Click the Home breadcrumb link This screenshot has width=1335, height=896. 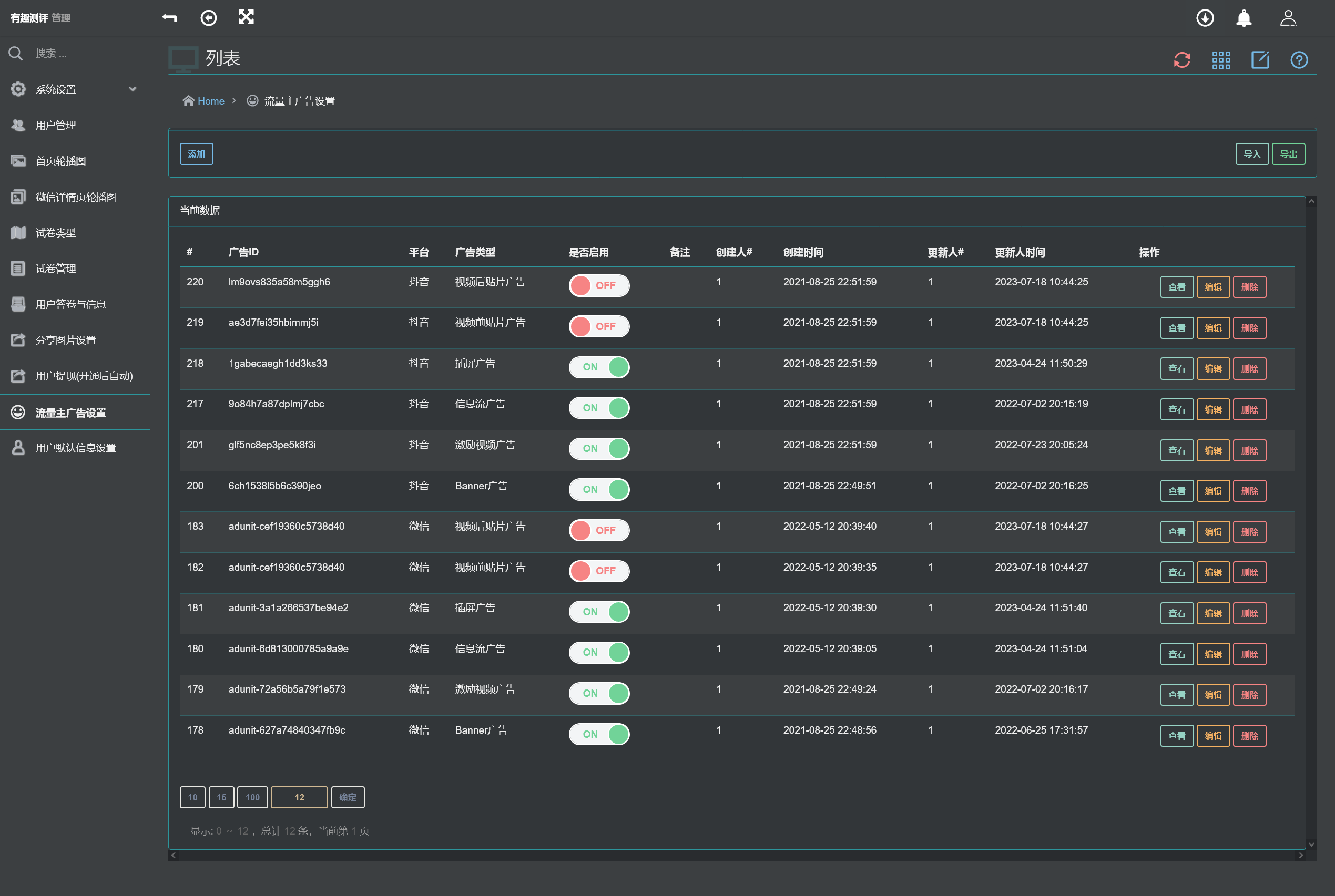click(x=210, y=101)
